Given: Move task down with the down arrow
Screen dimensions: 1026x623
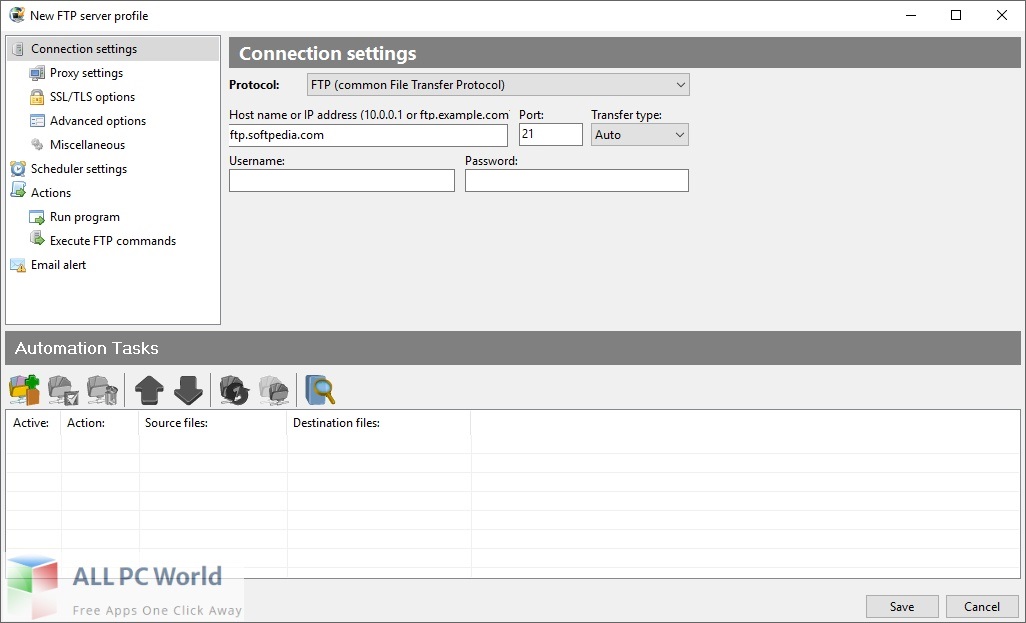Looking at the screenshot, I should pos(188,390).
